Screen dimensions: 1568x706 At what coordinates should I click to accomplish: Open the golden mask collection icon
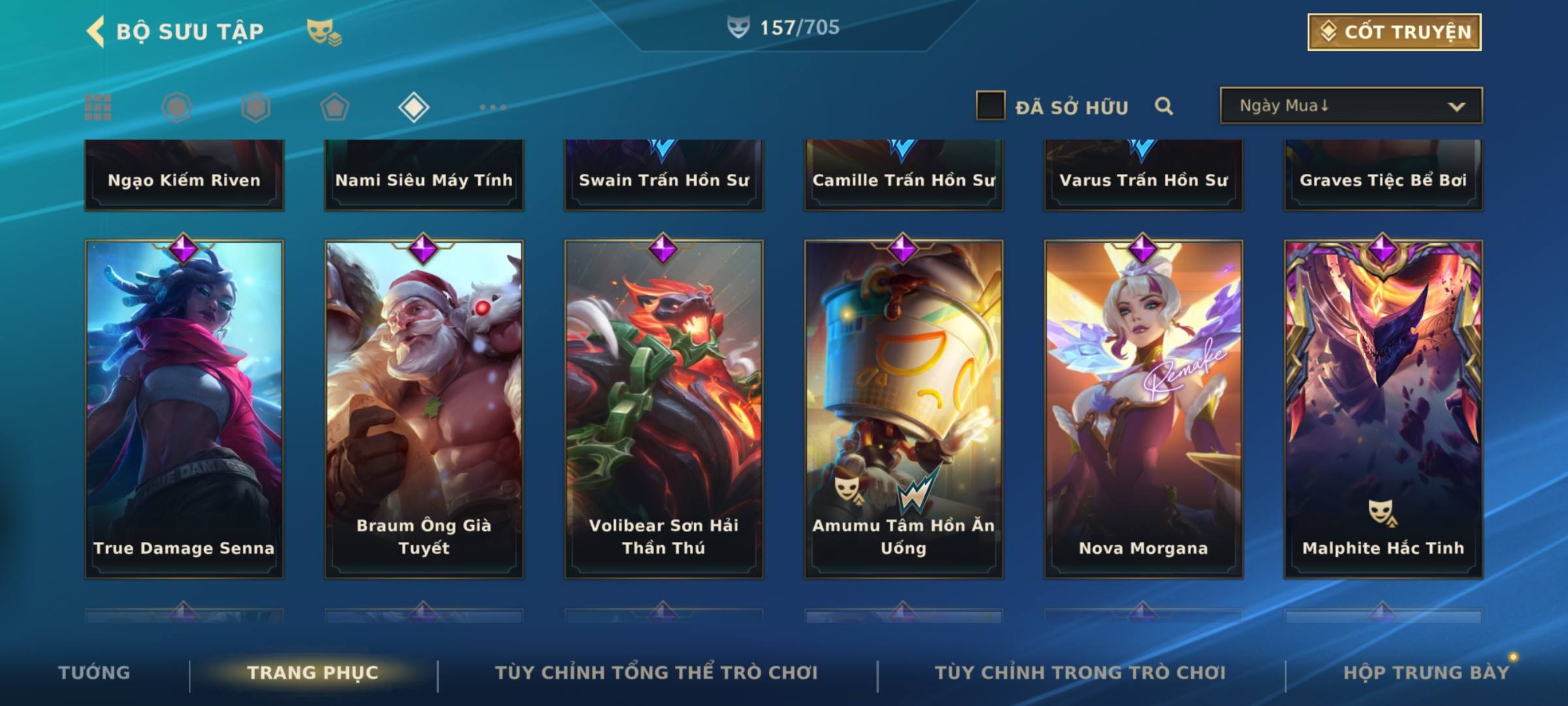click(324, 31)
